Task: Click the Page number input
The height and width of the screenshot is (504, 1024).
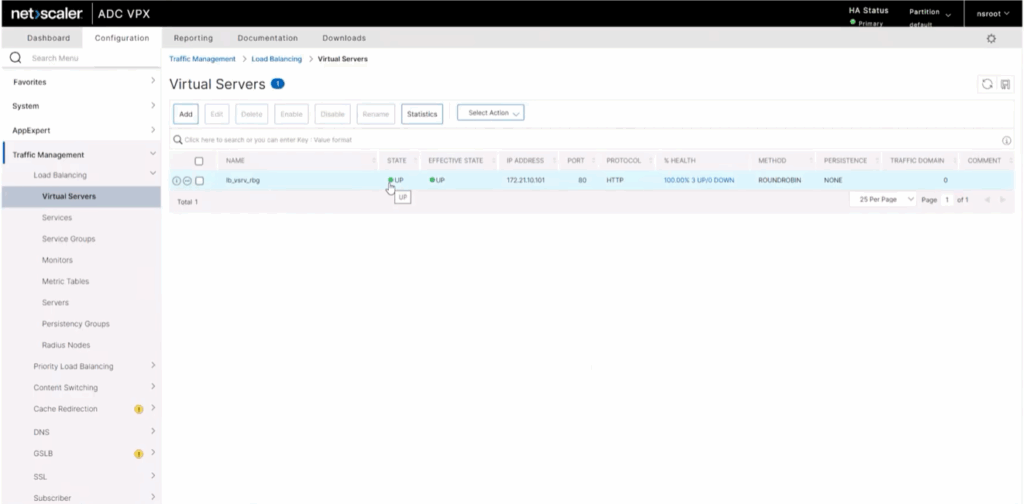Action: [946, 200]
